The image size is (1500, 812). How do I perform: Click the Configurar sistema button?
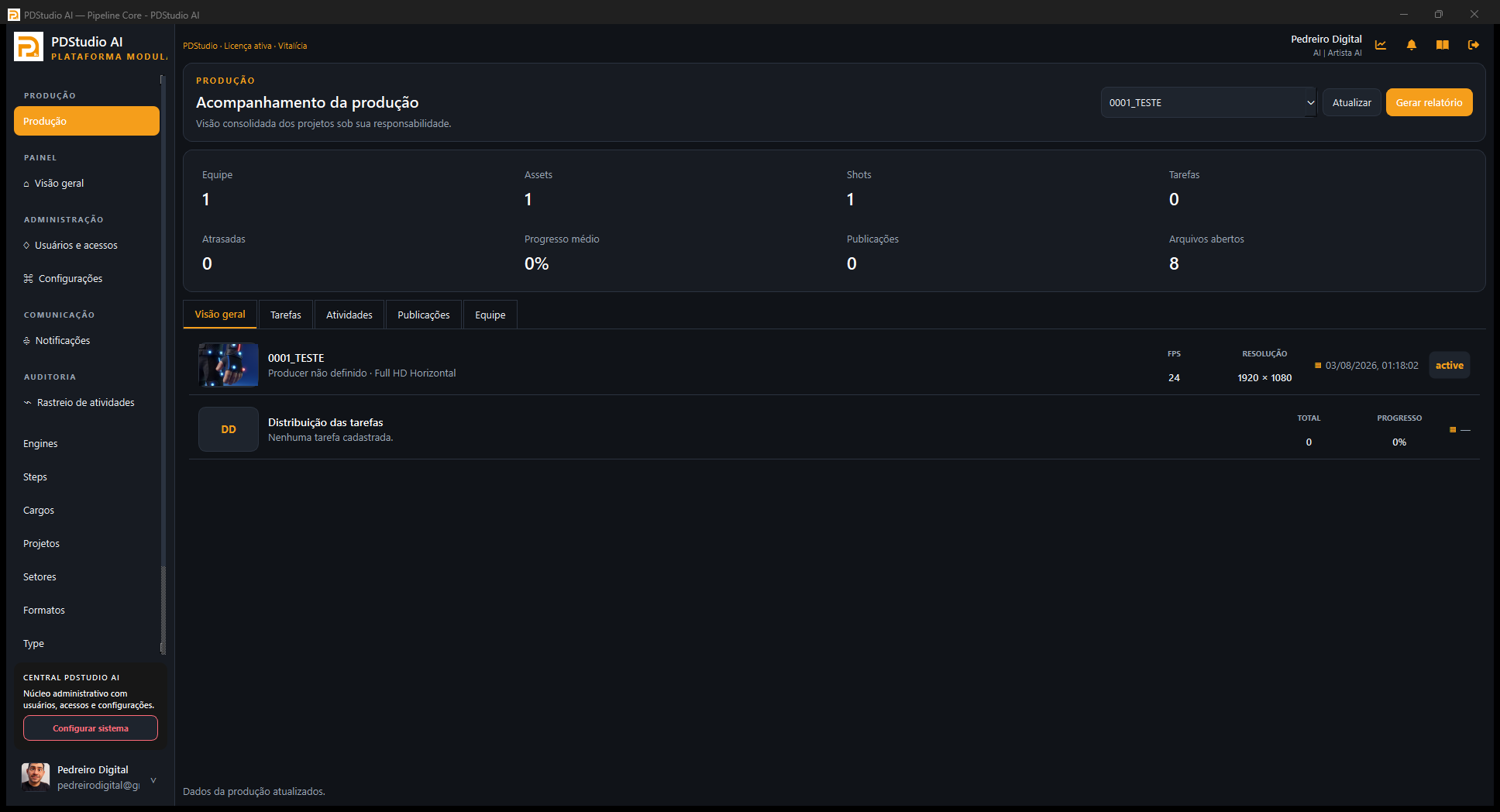point(91,728)
